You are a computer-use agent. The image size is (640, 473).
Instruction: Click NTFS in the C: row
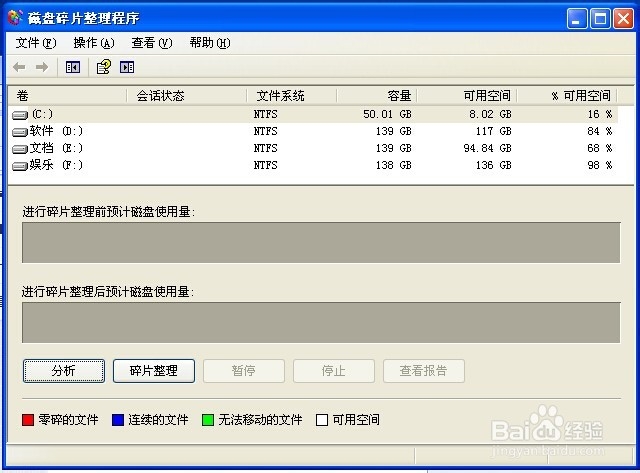pos(265,114)
